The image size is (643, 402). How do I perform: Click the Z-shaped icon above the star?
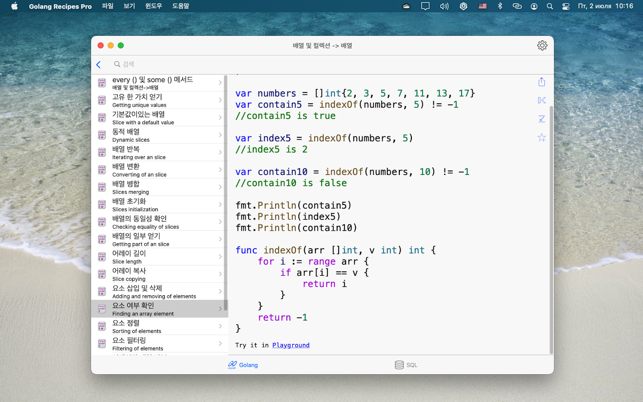click(542, 119)
